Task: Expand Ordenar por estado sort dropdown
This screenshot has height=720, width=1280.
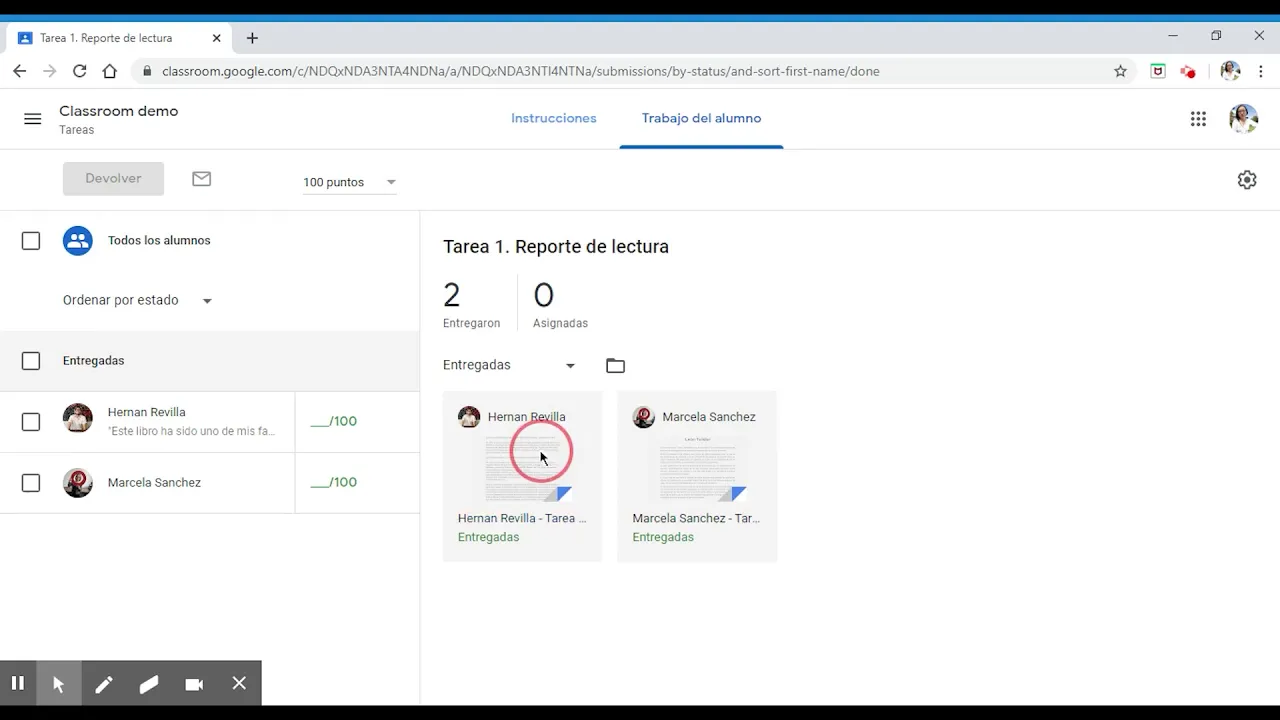Action: click(138, 301)
